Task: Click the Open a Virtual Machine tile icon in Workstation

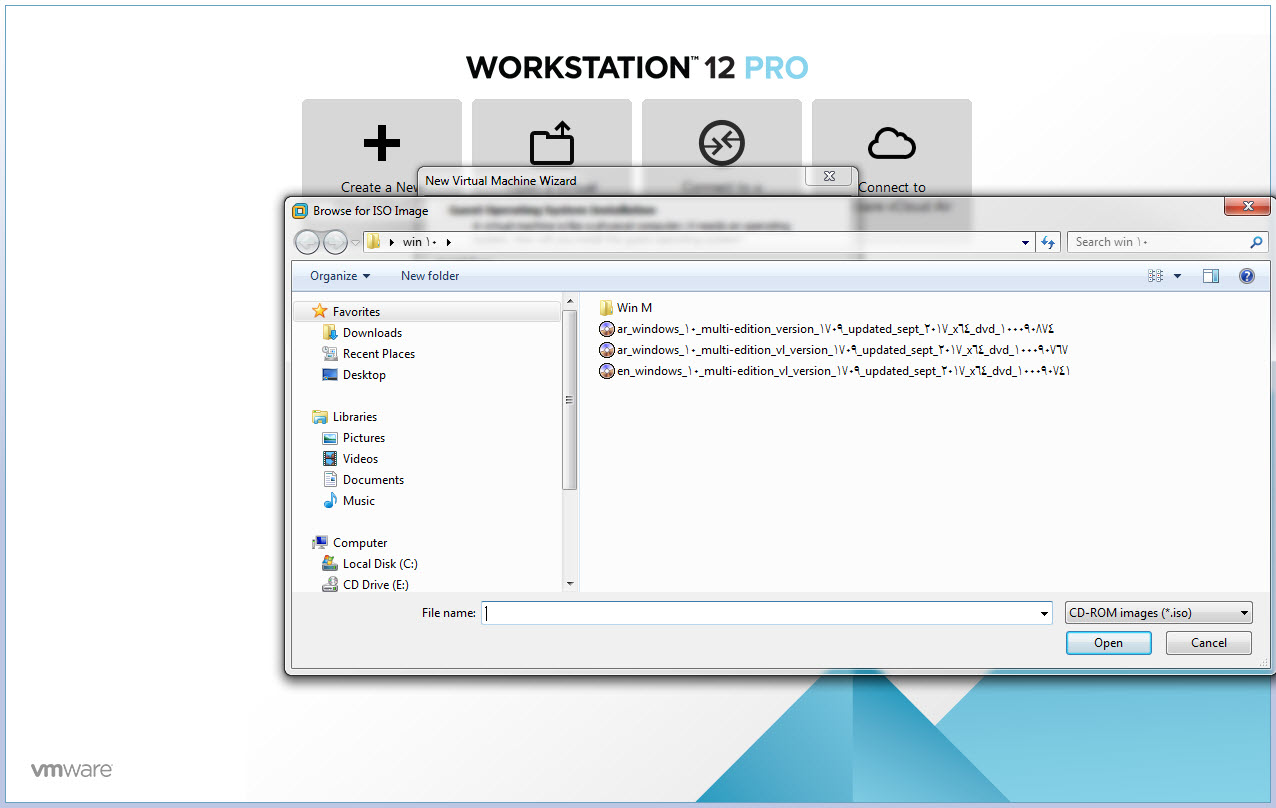Action: (x=552, y=143)
